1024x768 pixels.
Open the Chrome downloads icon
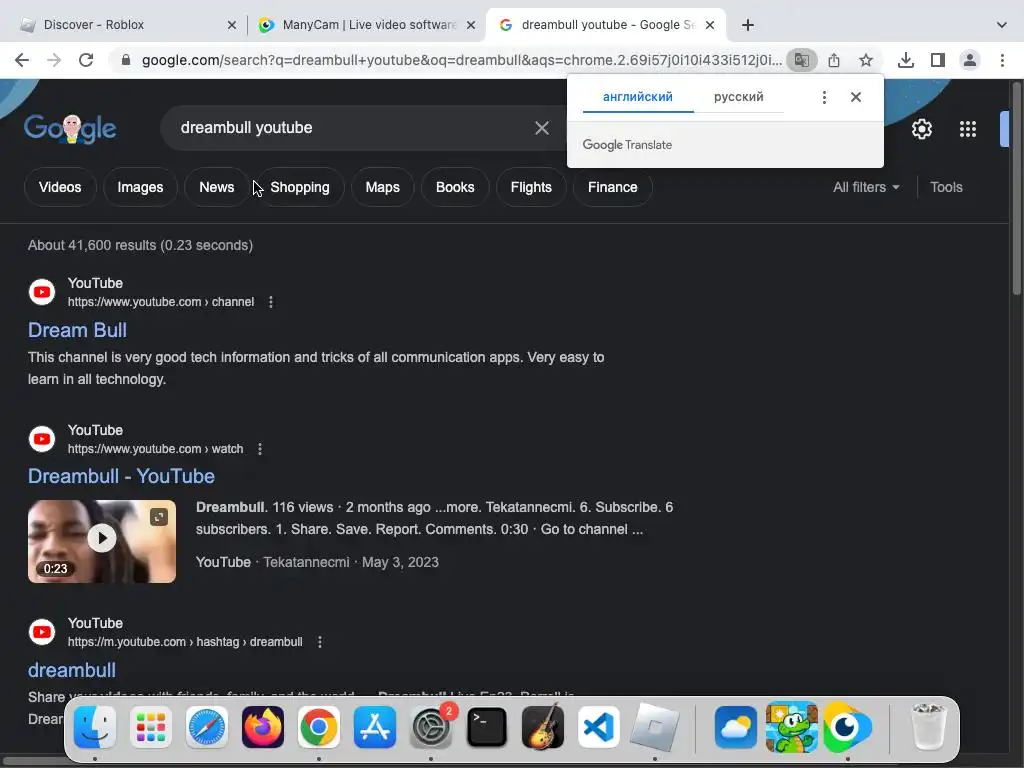tap(905, 60)
